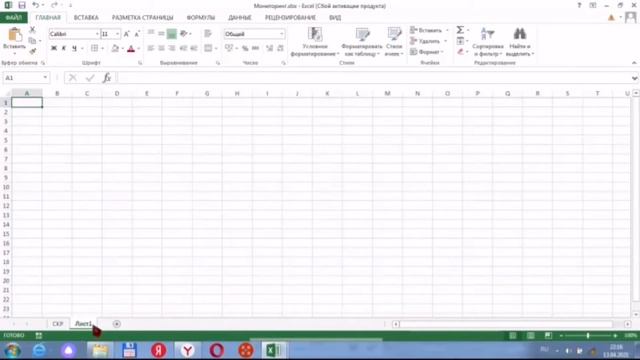Toggle Italic (К) formatting

click(x=64, y=48)
